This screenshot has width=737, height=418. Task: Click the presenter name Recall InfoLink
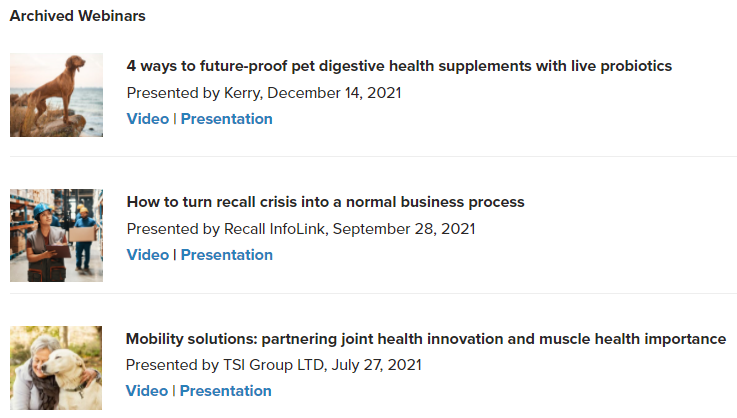tap(274, 229)
